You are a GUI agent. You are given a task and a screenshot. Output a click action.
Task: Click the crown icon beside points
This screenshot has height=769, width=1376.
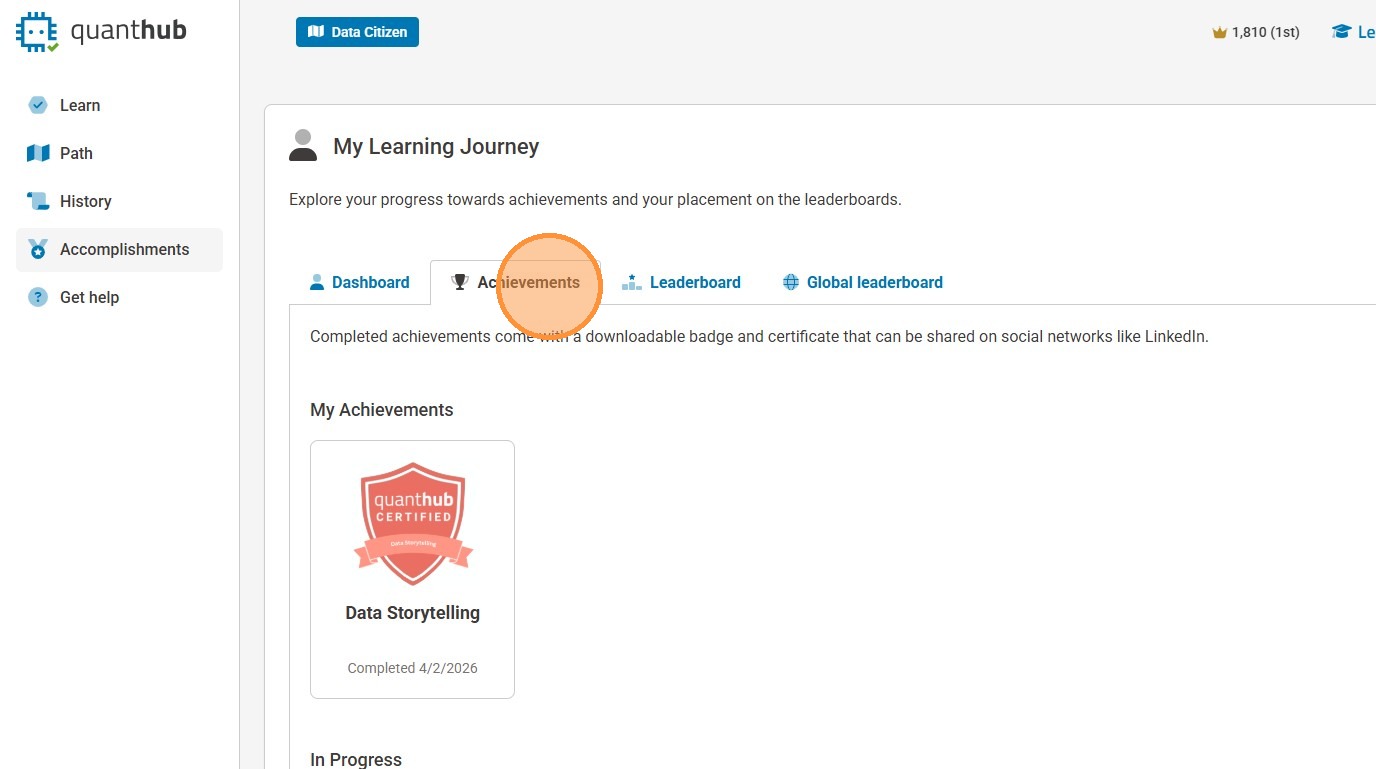[x=1219, y=32]
